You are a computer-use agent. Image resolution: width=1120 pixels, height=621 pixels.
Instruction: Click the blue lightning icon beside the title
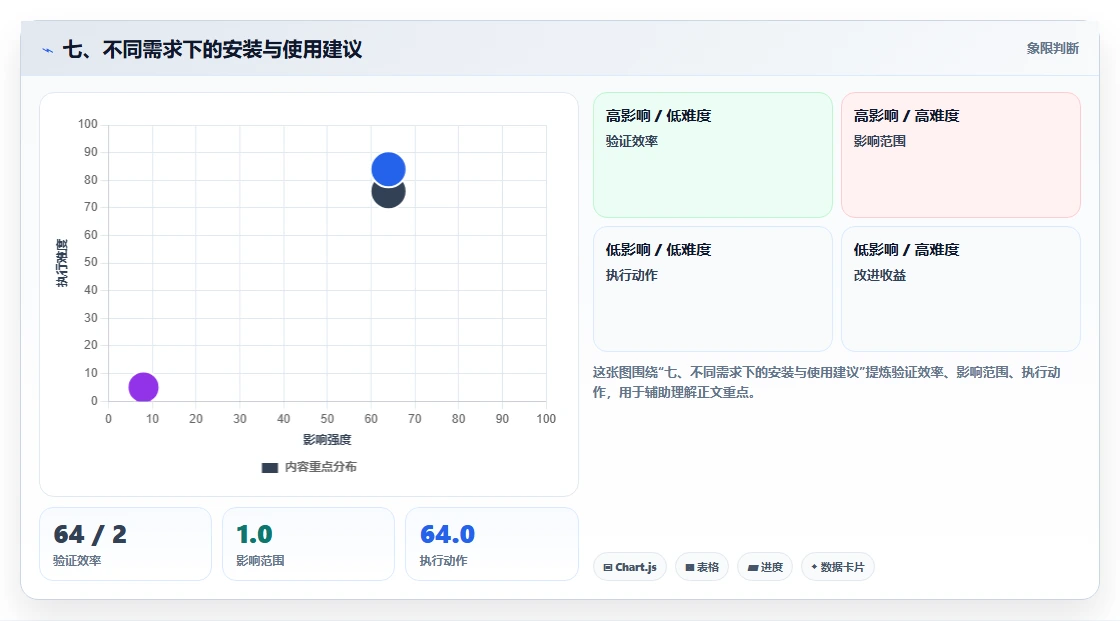tap(48, 50)
